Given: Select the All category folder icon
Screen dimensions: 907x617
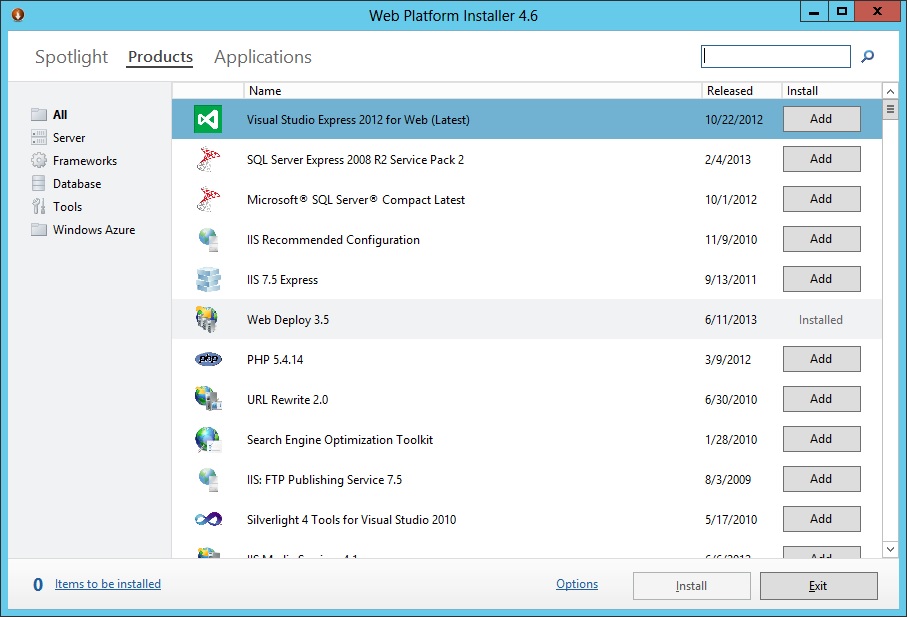Looking at the screenshot, I should (39, 114).
